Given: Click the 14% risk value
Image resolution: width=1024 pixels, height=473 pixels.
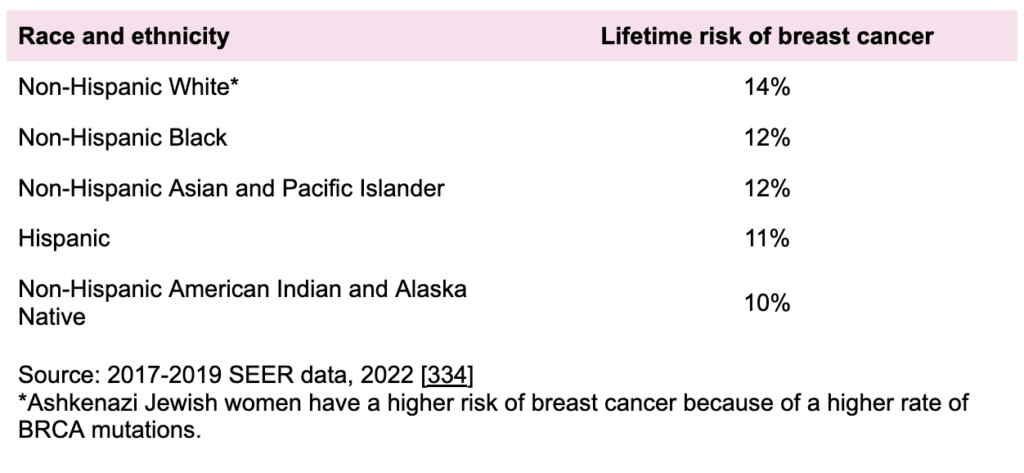Looking at the screenshot, I should [x=767, y=87].
